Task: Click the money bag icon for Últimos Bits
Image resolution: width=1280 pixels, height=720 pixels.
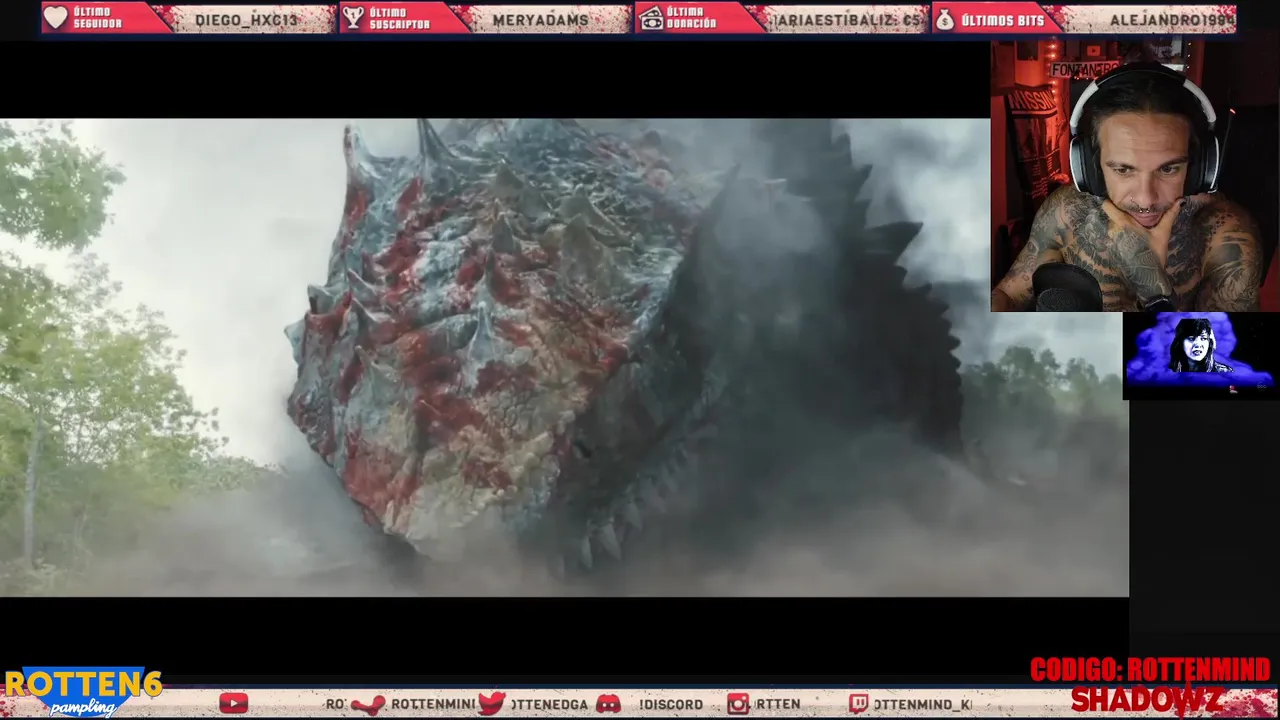Action: [x=944, y=18]
